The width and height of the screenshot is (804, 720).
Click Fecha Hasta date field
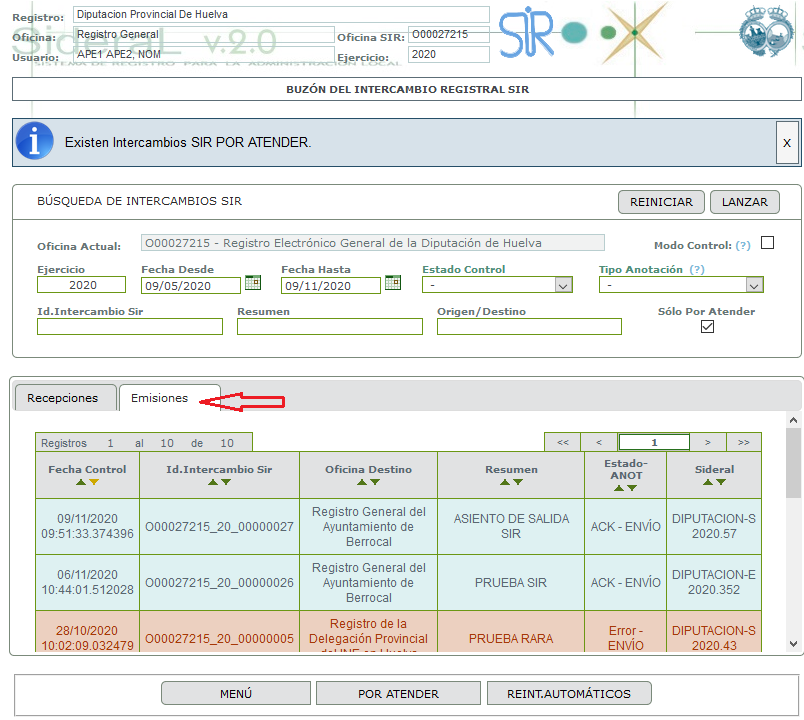point(331,286)
